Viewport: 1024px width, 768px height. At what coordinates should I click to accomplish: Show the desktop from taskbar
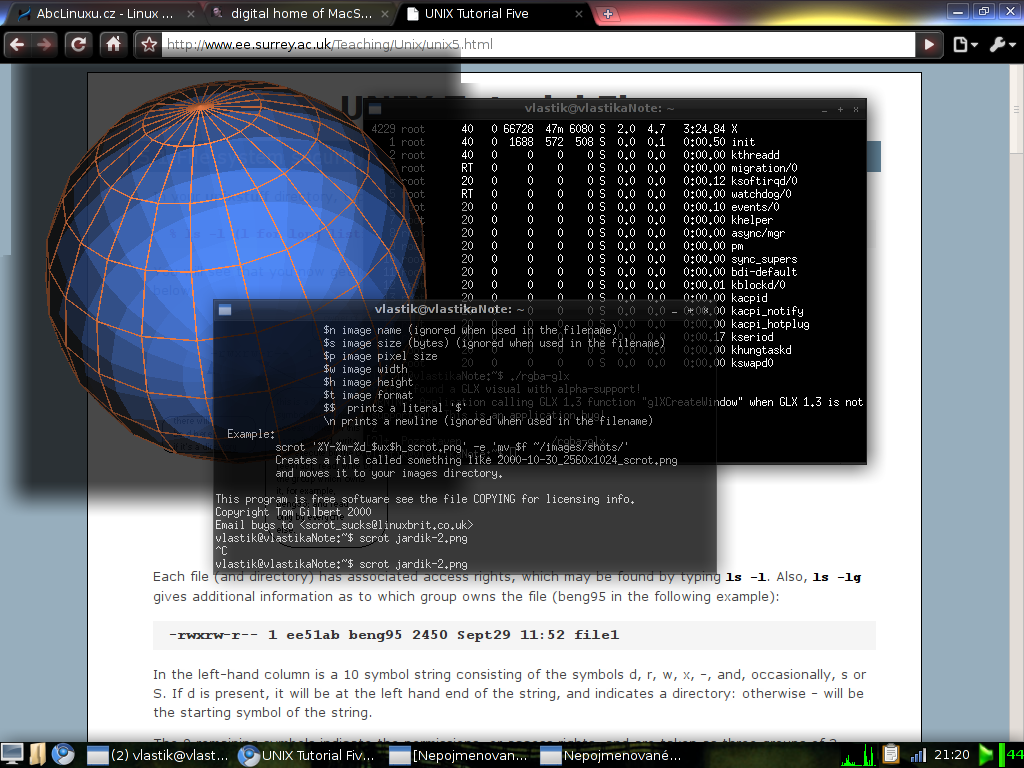(x=12, y=754)
